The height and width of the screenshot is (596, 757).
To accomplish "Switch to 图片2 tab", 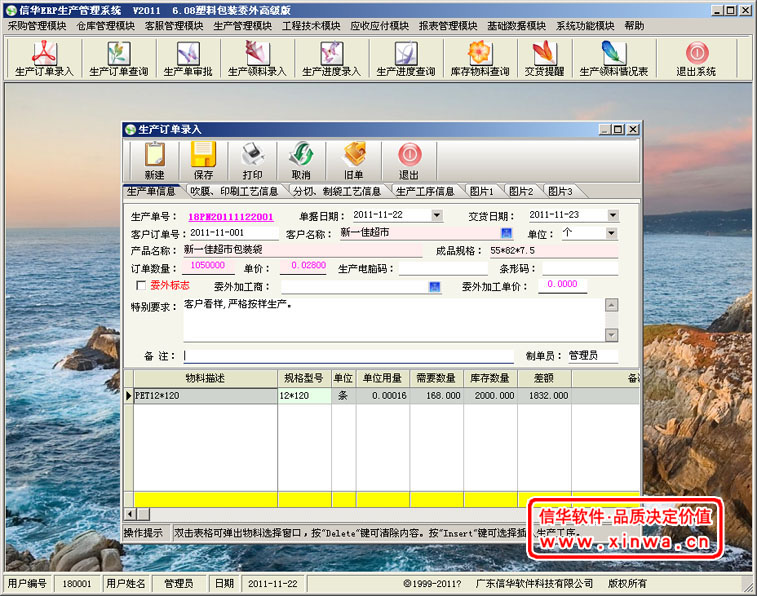I will pos(521,192).
